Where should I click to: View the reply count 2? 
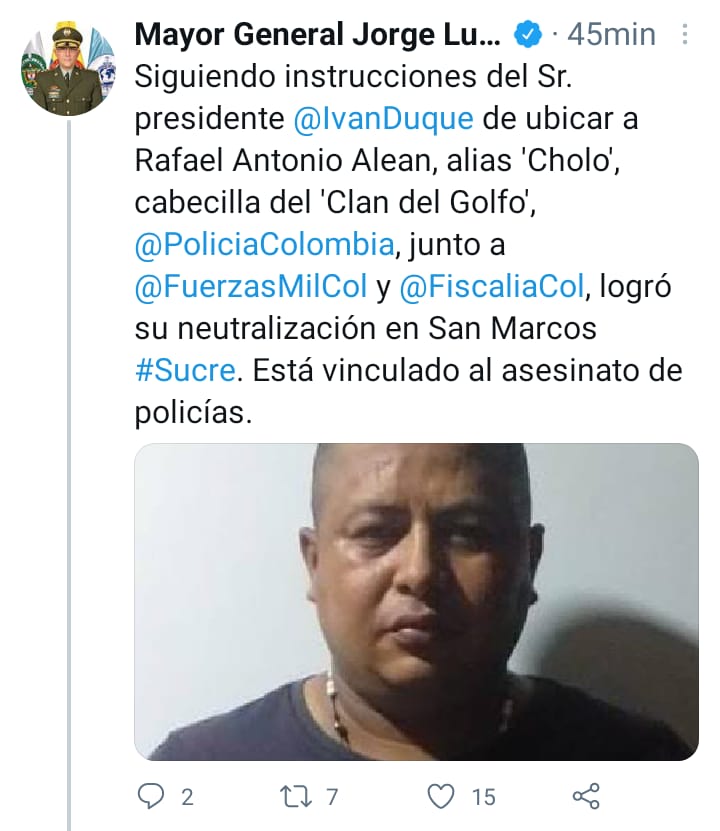[188, 797]
